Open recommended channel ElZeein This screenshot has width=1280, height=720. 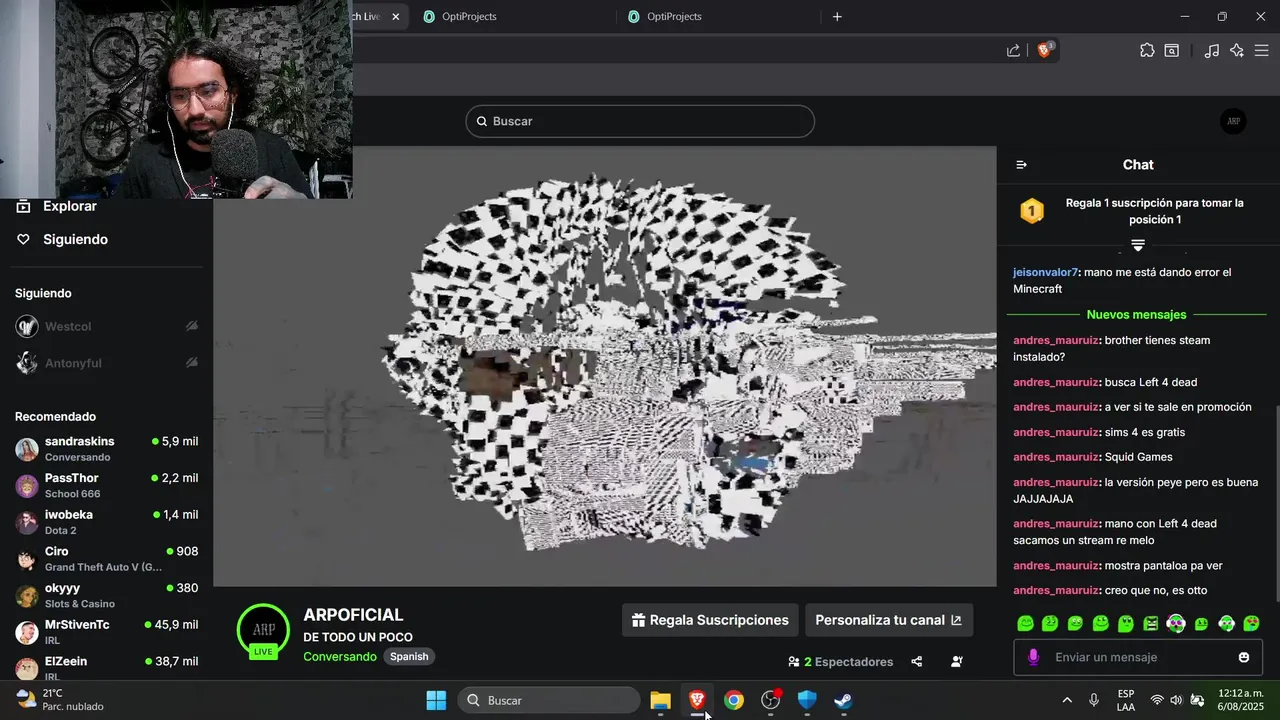[106, 667]
